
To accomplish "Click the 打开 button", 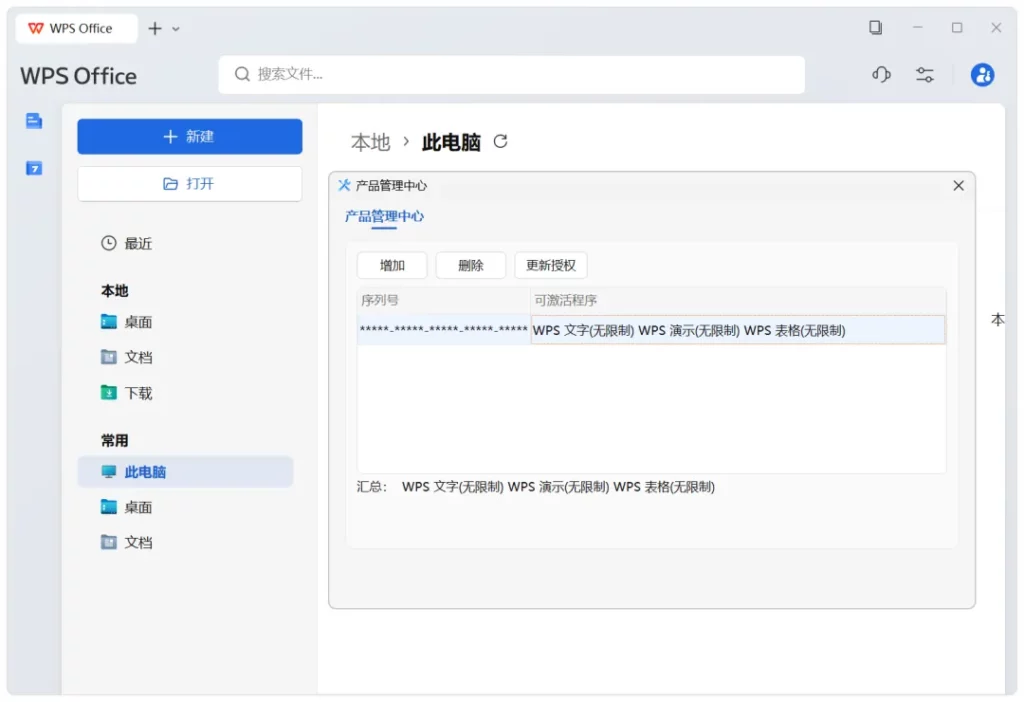I will [x=189, y=183].
